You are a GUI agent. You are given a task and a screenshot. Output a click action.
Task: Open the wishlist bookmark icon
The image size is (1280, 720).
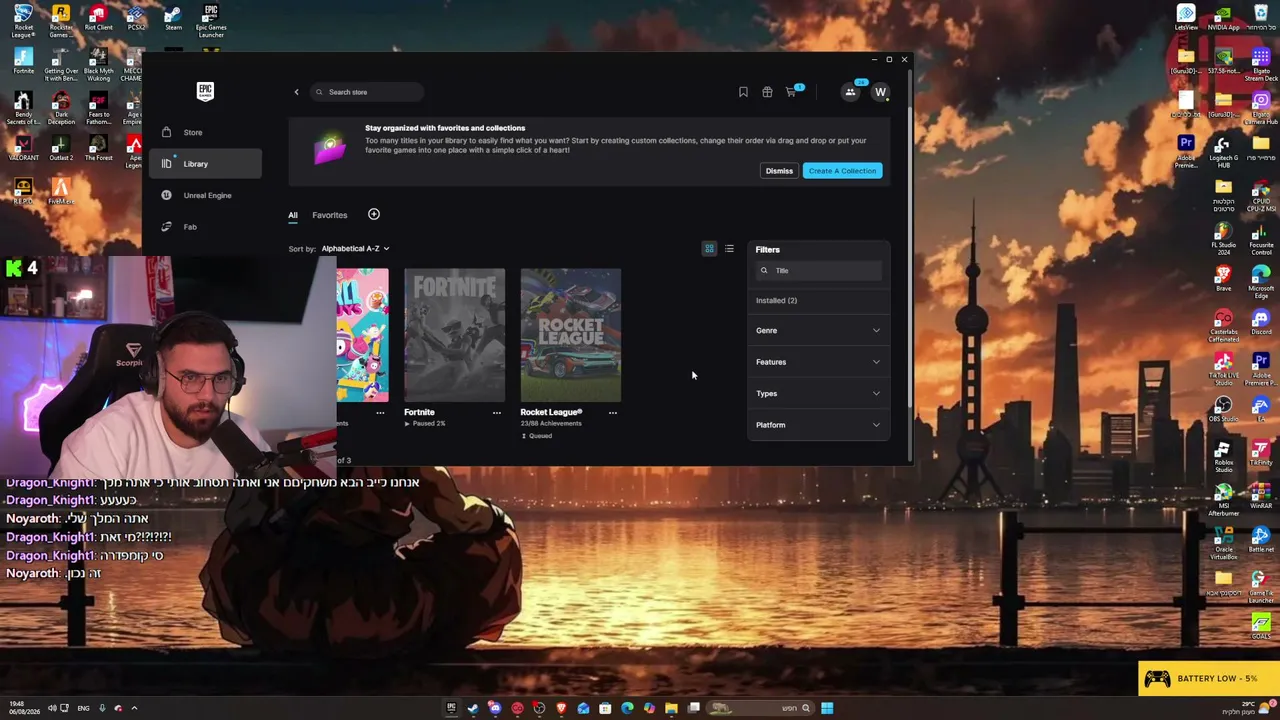[x=743, y=92]
